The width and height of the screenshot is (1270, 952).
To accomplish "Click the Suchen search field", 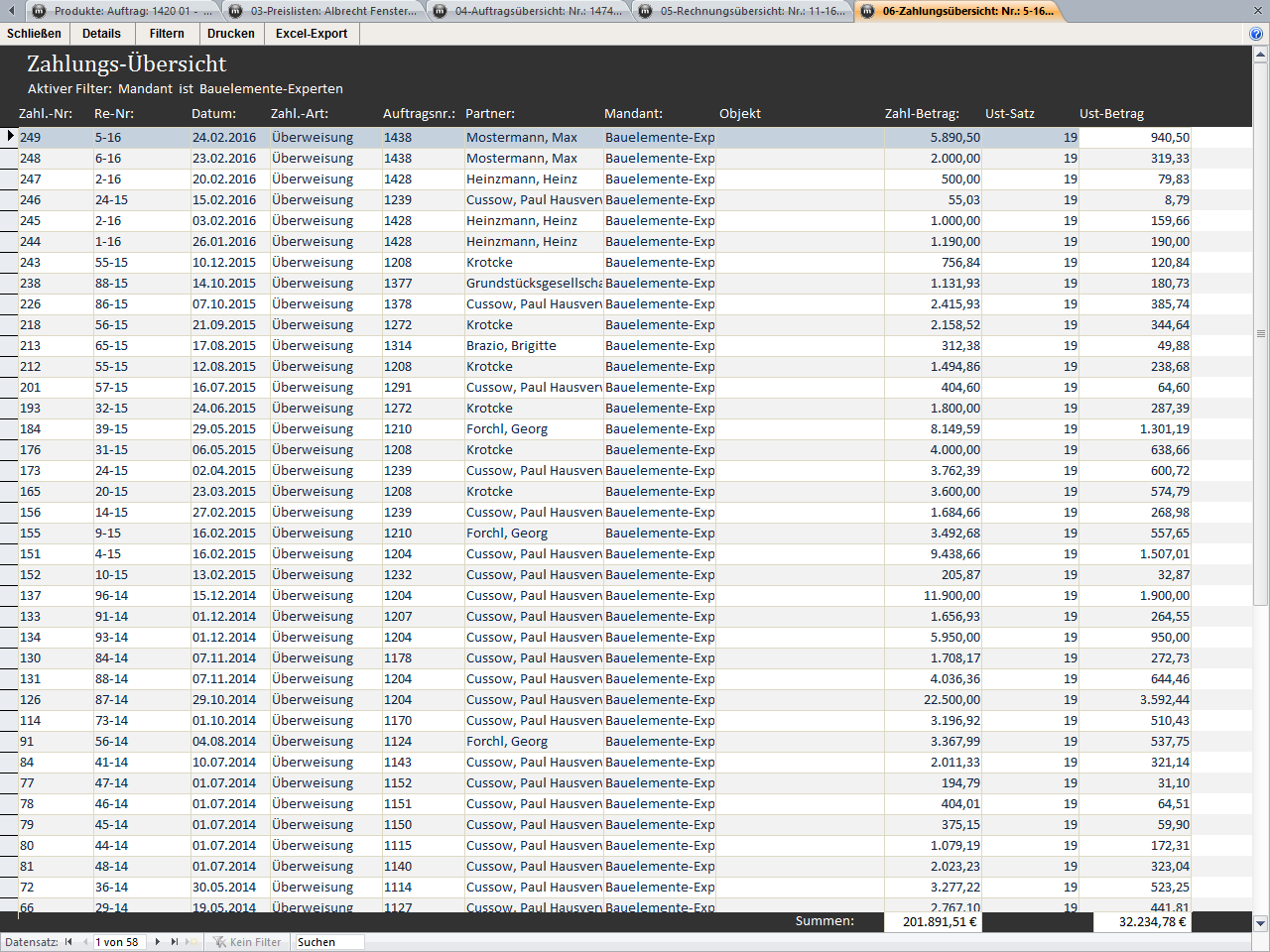I will tap(328, 942).
